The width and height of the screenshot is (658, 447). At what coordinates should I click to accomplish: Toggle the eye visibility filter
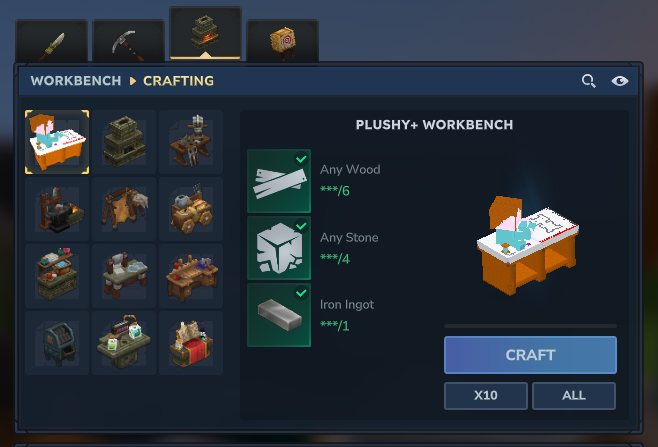tap(620, 81)
